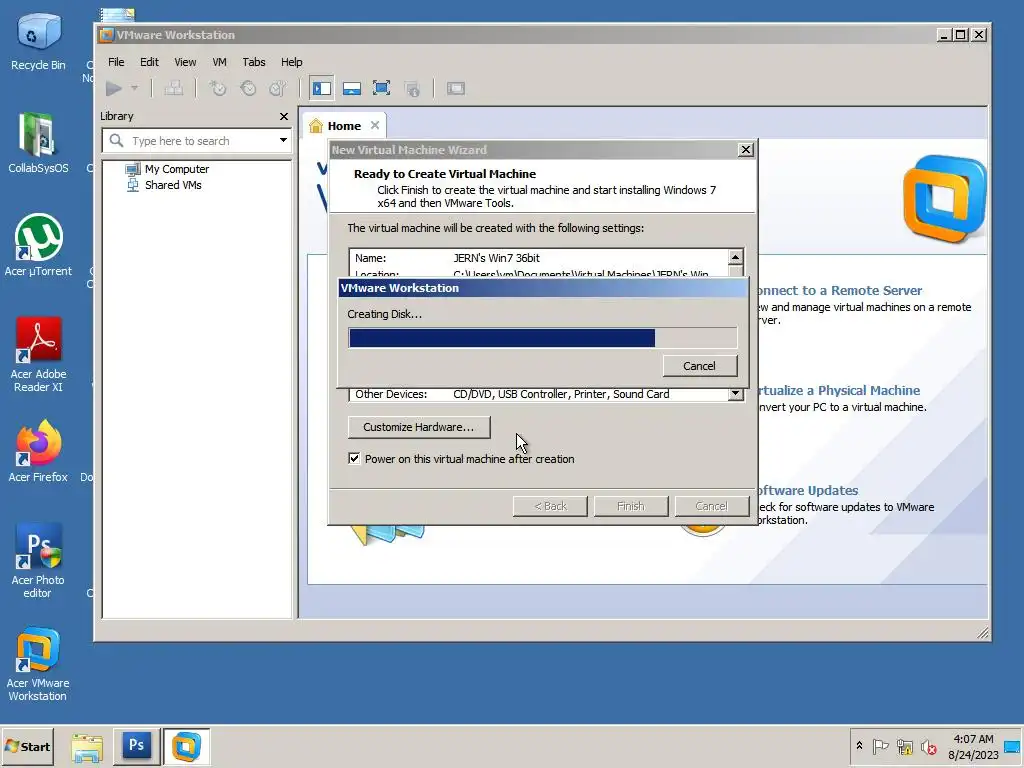
Task: Click the Action Center flag tray icon
Action: coord(880,746)
